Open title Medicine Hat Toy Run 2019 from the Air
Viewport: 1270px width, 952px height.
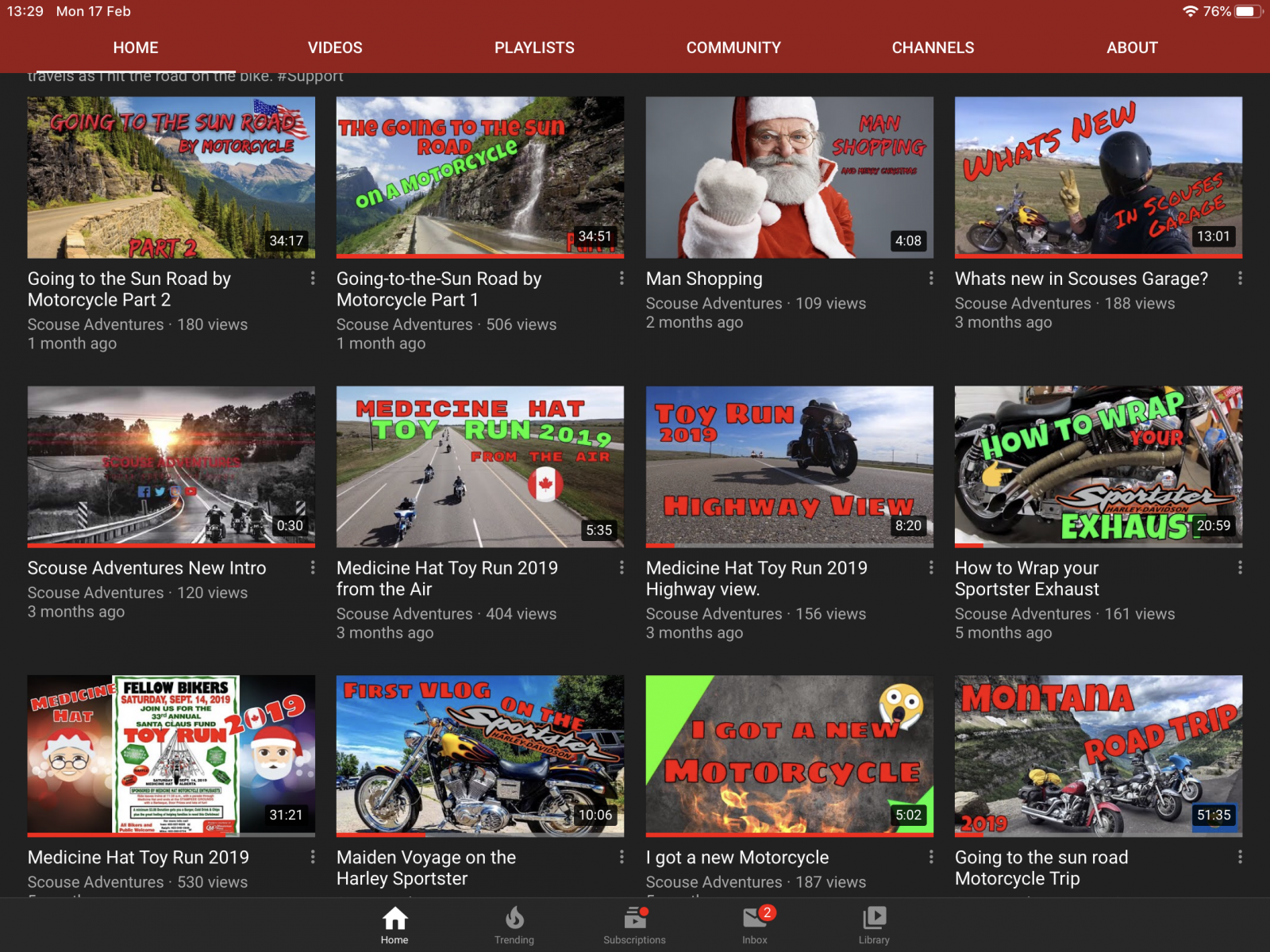pos(447,579)
